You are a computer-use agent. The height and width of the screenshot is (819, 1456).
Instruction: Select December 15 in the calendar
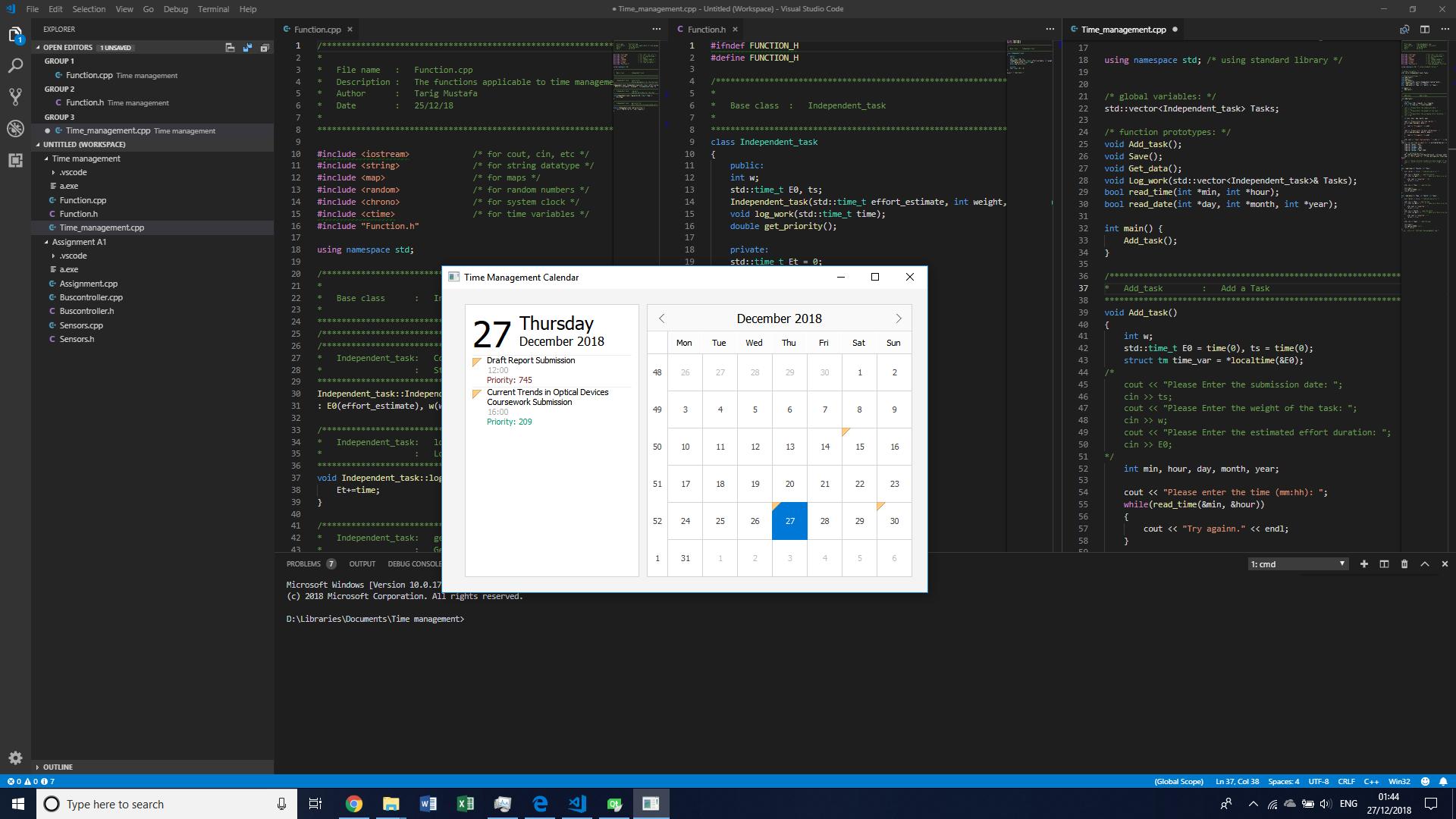(x=859, y=447)
